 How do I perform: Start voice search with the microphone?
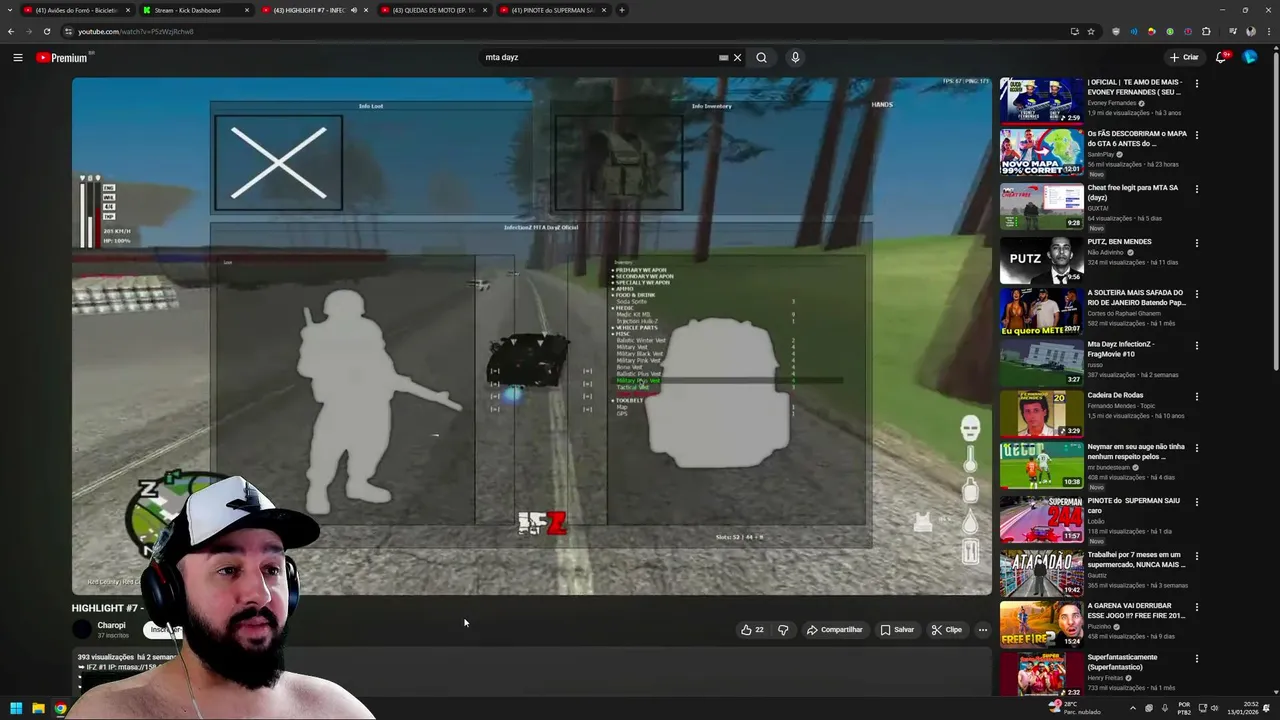(795, 57)
